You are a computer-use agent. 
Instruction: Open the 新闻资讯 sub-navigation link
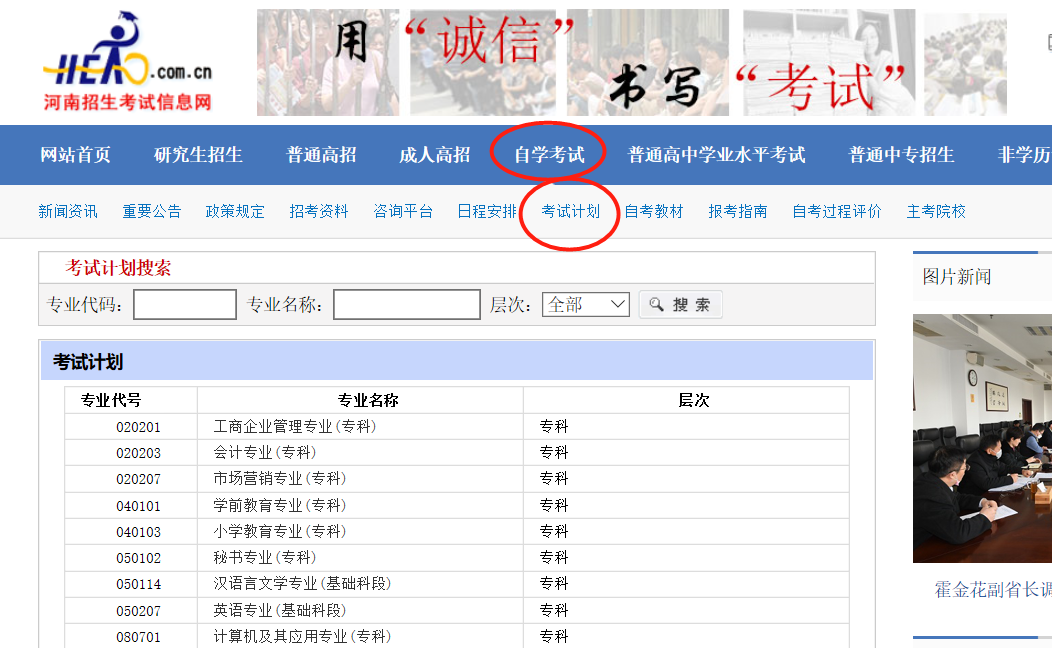pyautogui.click(x=68, y=211)
